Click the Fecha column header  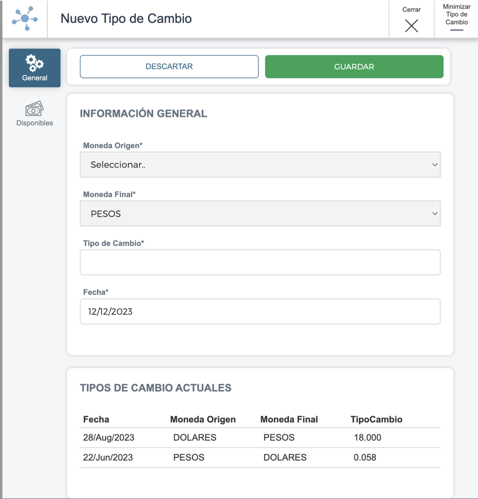pyautogui.click(x=96, y=419)
